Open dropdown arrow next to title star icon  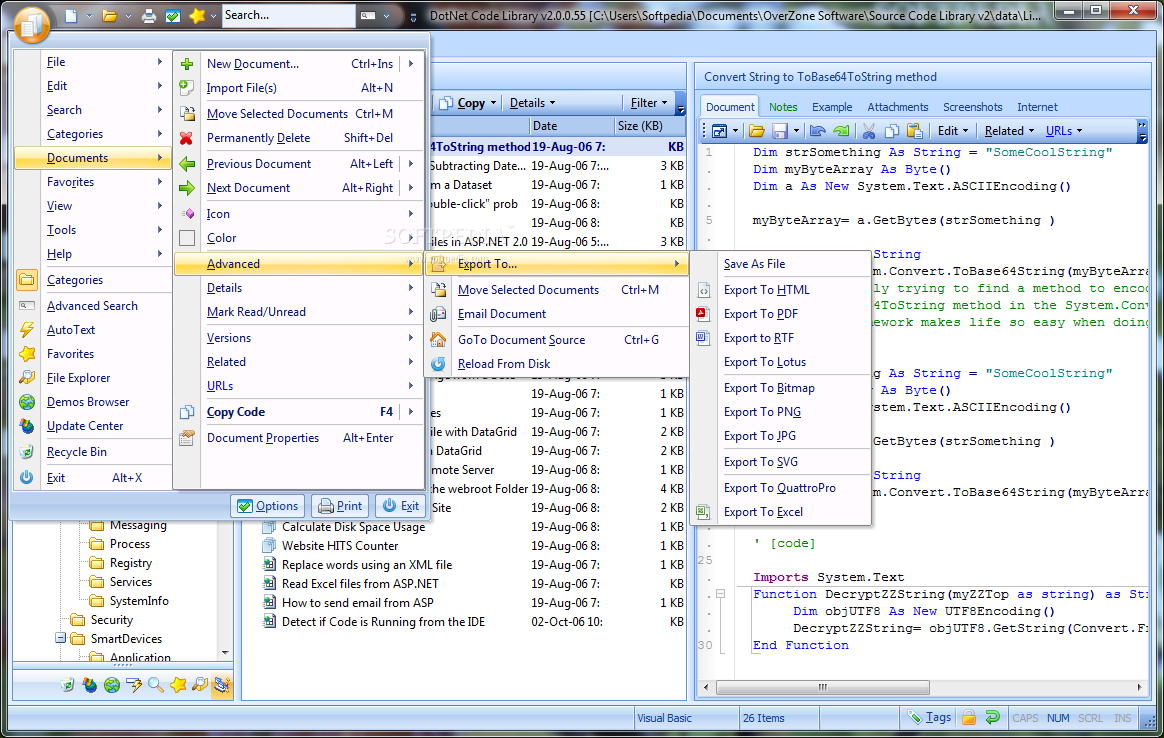point(213,16)
